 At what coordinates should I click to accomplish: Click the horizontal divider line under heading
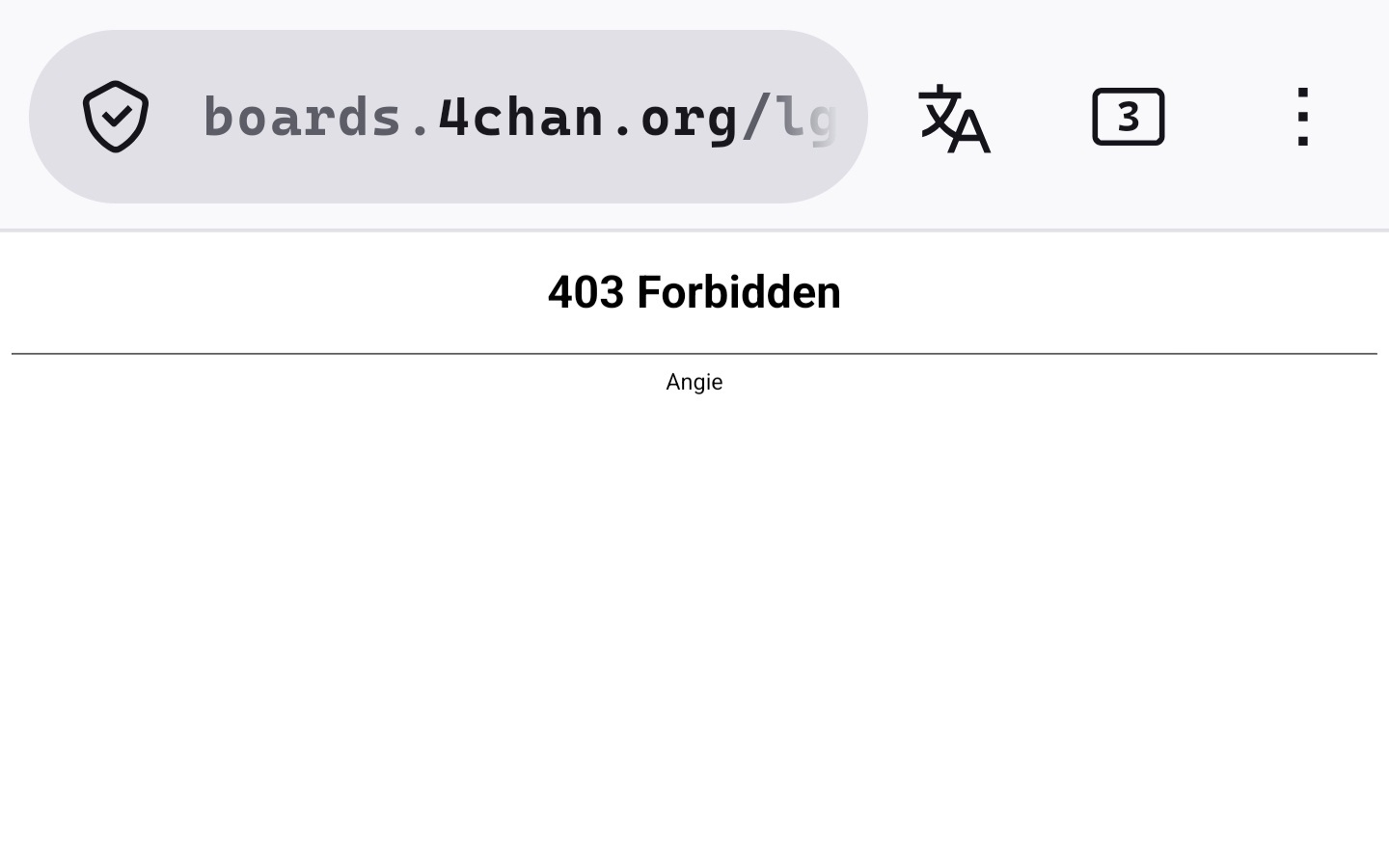click(x=694, y=354)
